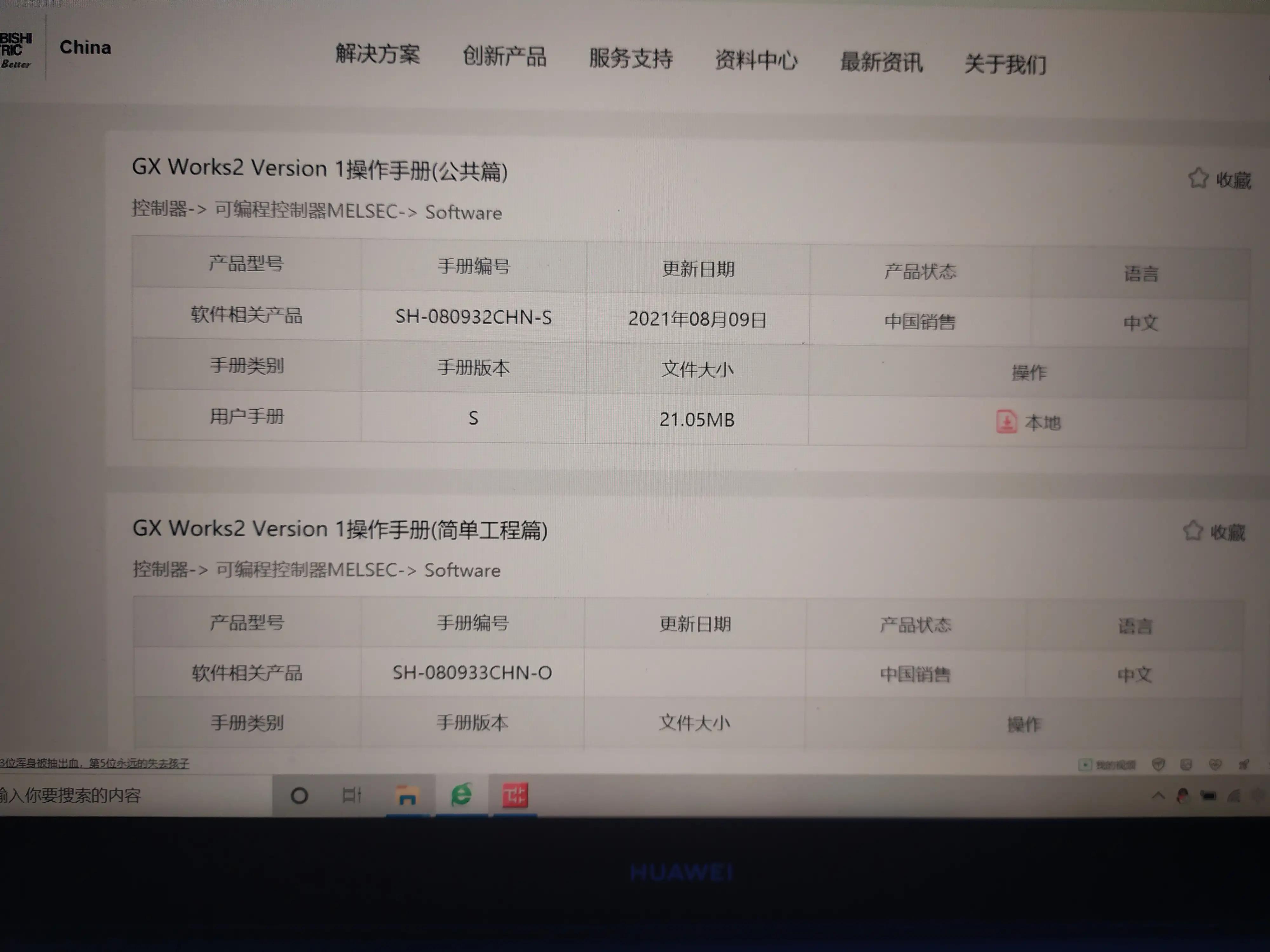Click the 公共篇 table's 更新日期 header
Viewport: 1270px width, 952px height.
click(x=698, y=268)
